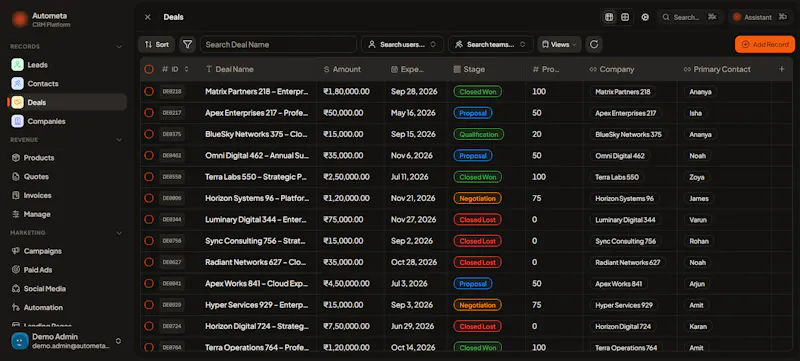800x361 pixels.
Task: Open the Assistant button
Action: (760, 17)
